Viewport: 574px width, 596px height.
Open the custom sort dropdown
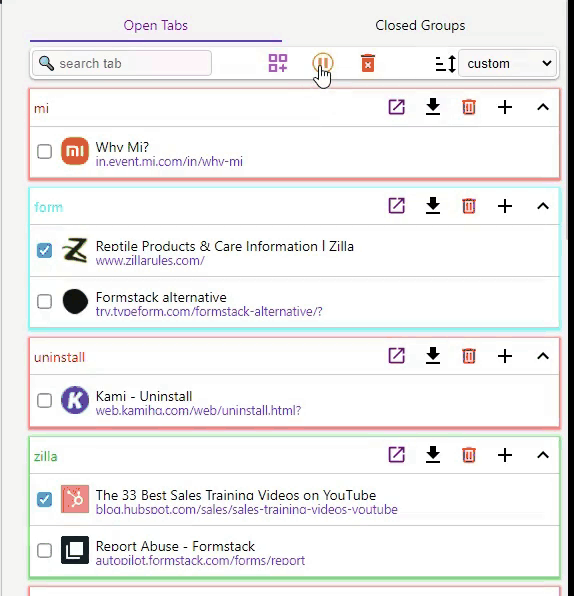507,63
